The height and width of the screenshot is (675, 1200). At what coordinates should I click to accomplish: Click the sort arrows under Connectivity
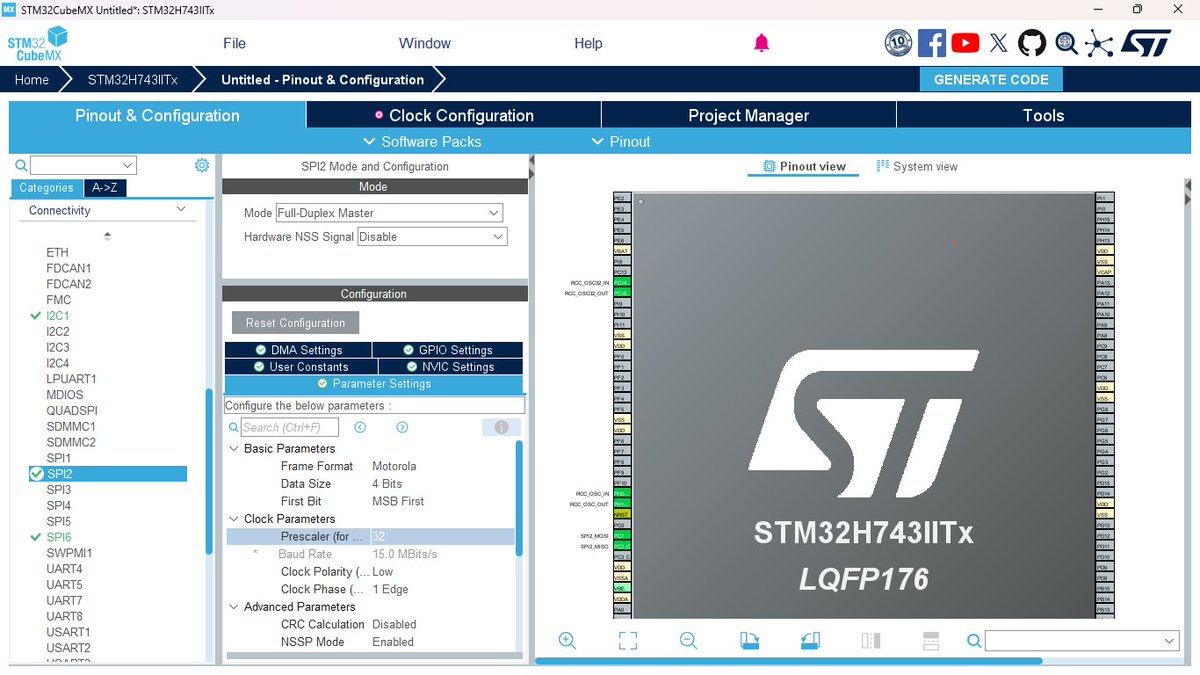(x=107, y=236)
